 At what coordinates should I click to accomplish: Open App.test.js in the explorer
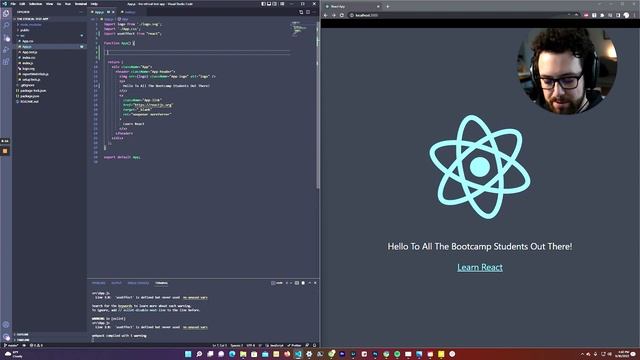click(49, 52)
